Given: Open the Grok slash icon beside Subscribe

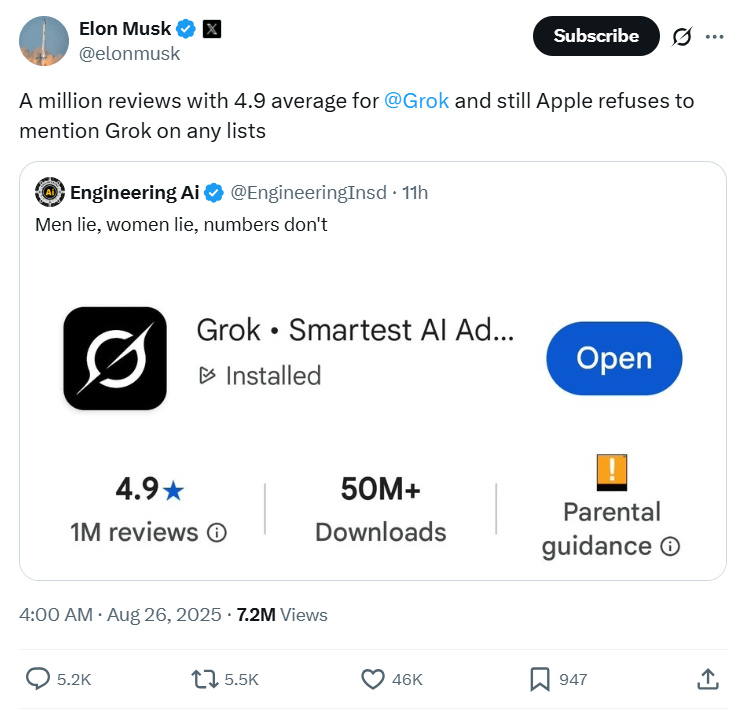Looking at the screenshot, I should pos(682,37).
